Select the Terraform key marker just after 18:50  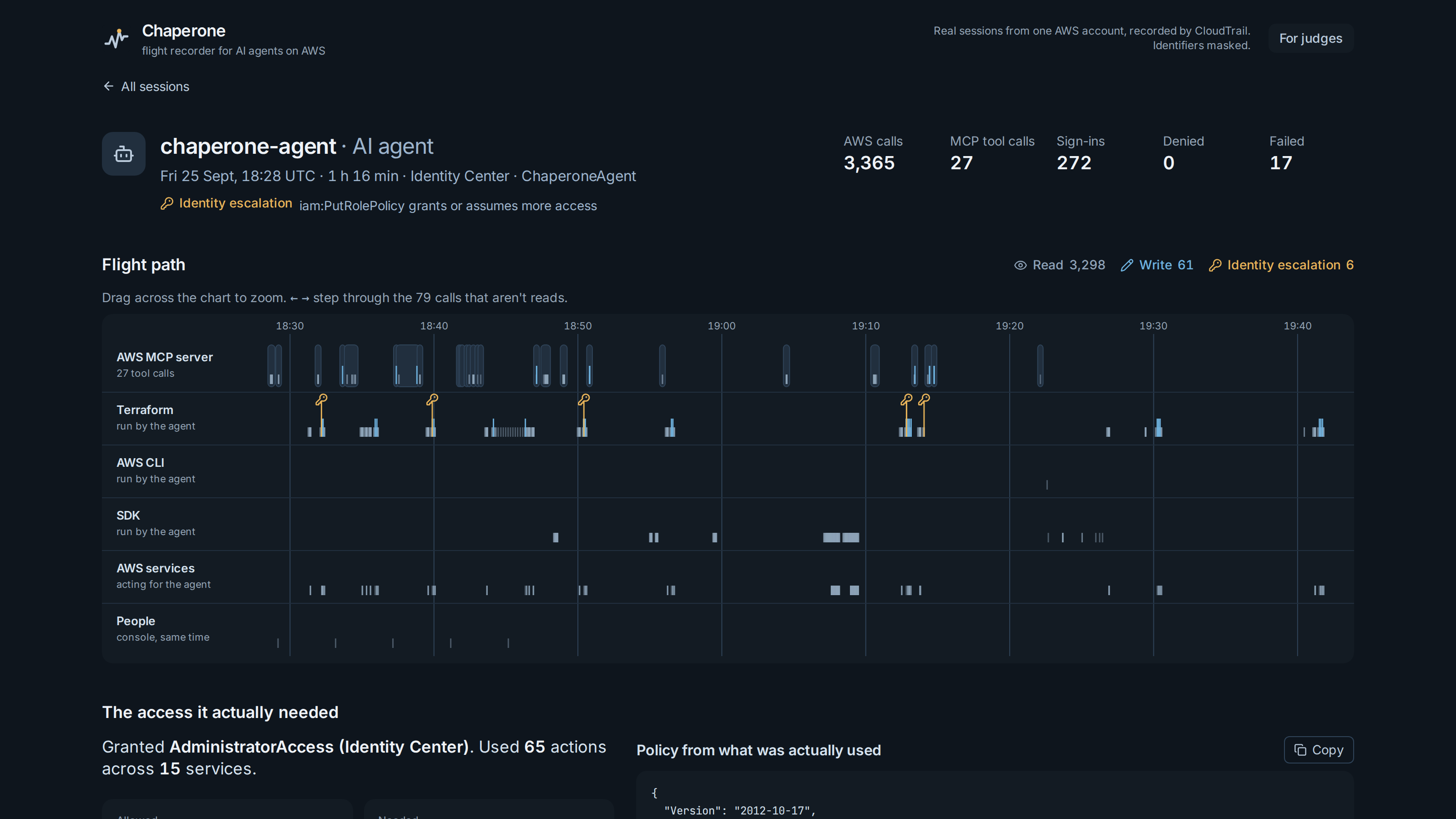[x=584, y=399]
